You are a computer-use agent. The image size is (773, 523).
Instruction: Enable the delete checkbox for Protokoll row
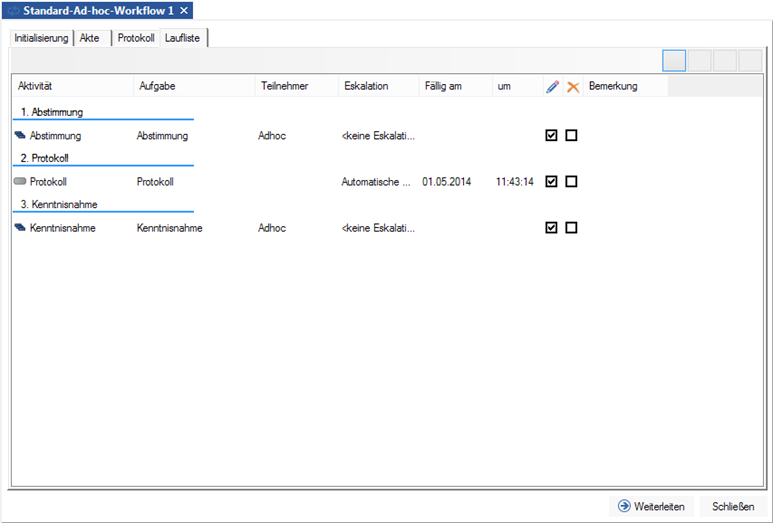571,182
